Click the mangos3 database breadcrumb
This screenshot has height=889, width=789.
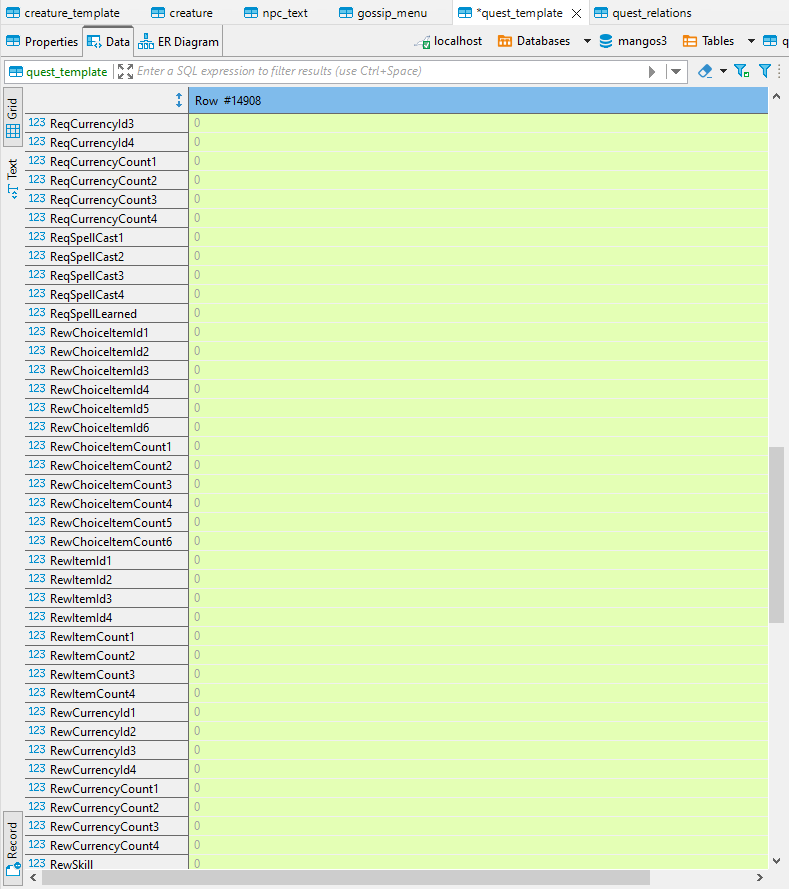[x=634, y=41]
